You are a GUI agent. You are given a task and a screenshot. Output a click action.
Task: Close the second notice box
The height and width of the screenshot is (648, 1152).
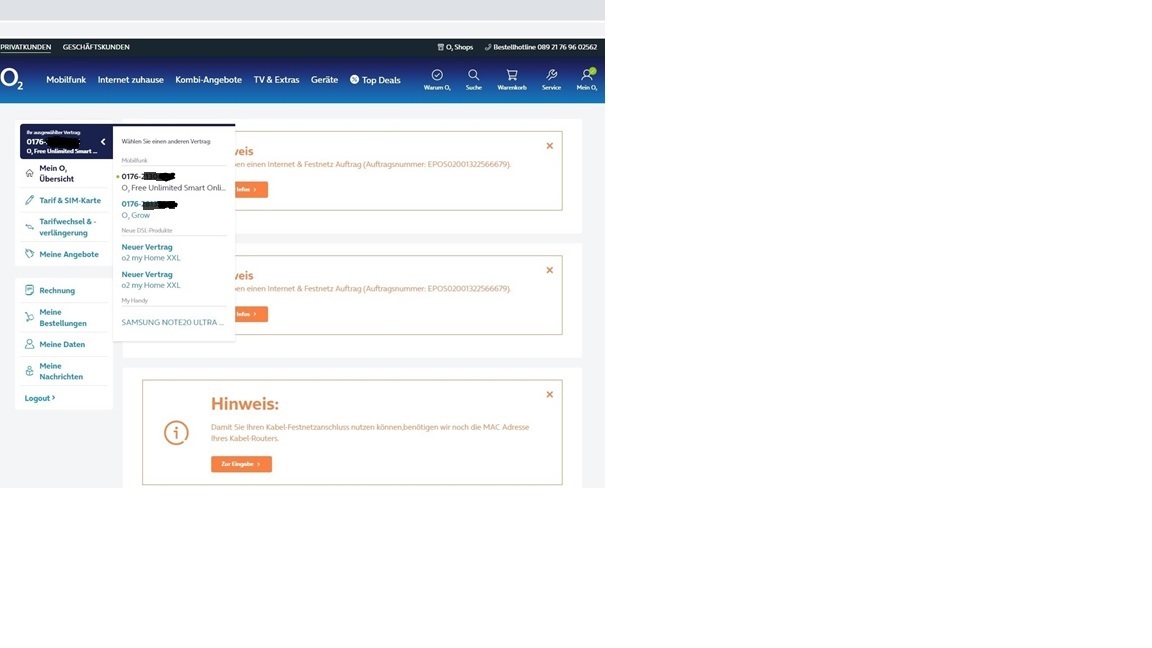click(x=550, y=270)
